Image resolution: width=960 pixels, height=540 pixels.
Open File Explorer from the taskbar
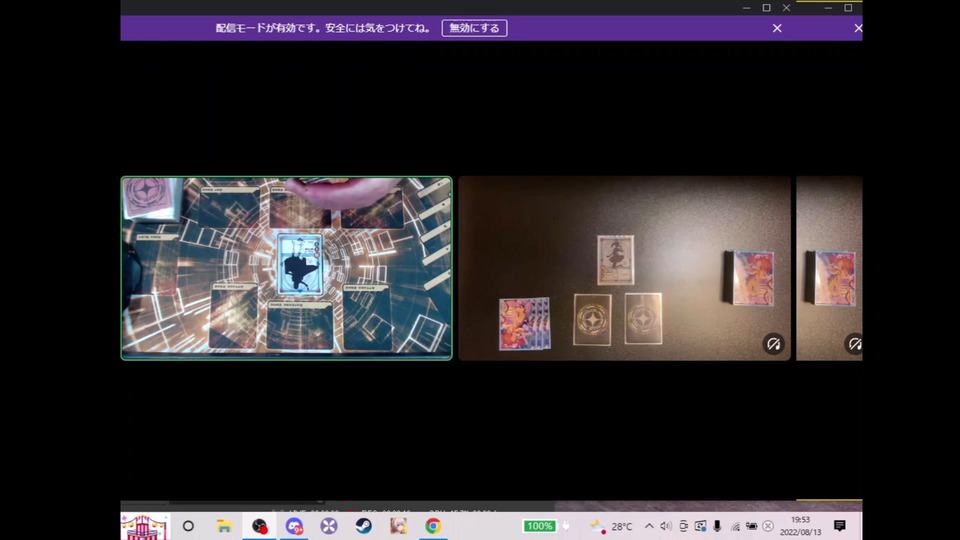(x=224, y=526)
